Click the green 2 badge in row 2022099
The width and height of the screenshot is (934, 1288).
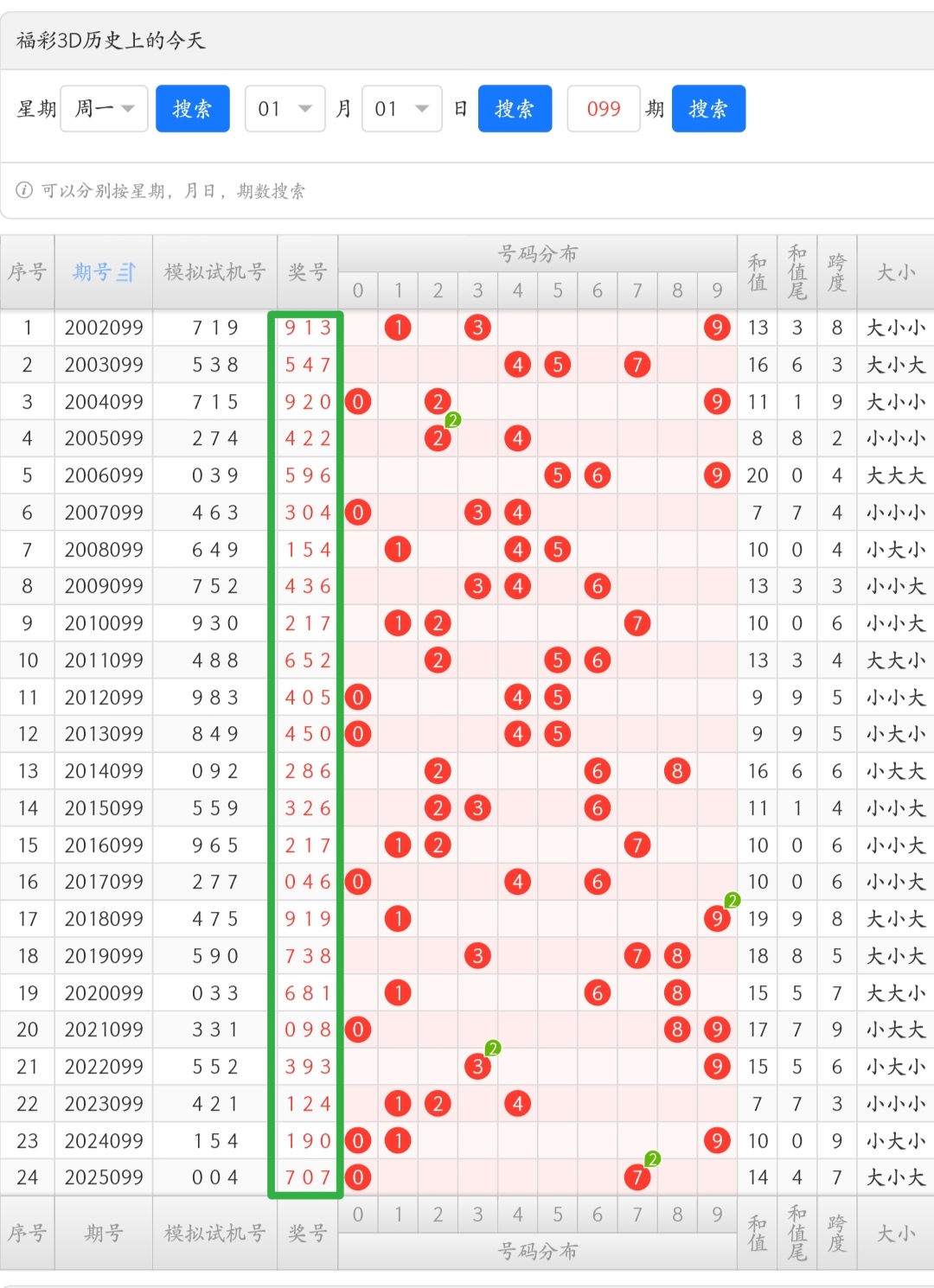pyautogui.click(x=493, y=1049)
